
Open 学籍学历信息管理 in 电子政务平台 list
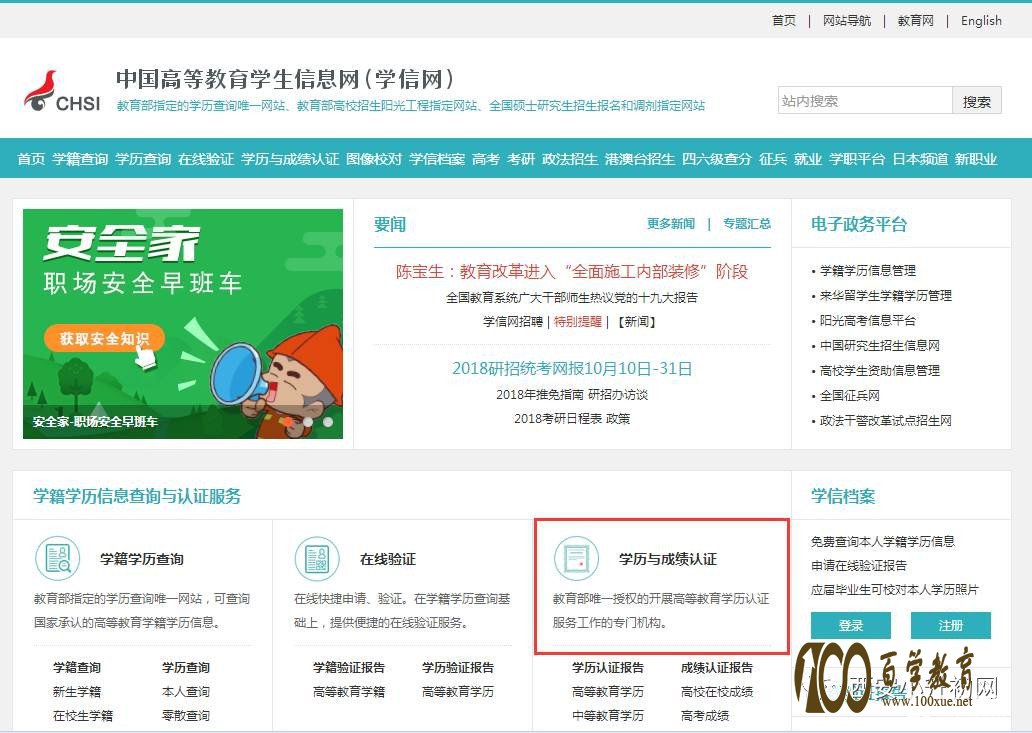tap(868, 270)
